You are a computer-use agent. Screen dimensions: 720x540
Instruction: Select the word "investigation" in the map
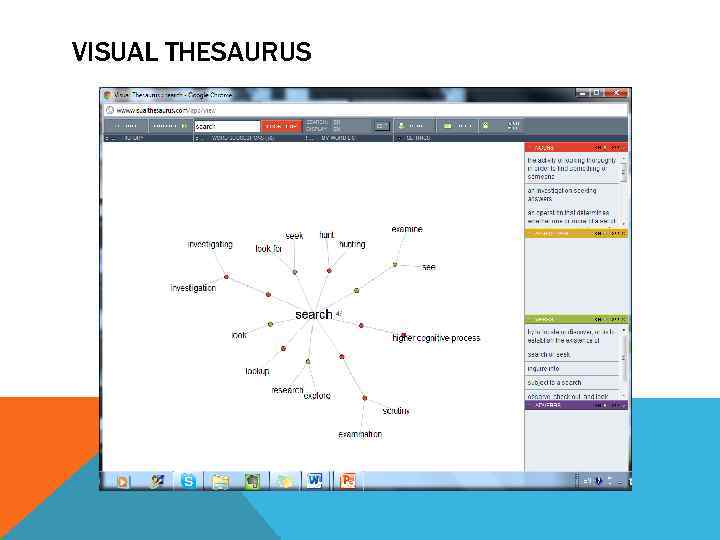[x=193, y=288]
